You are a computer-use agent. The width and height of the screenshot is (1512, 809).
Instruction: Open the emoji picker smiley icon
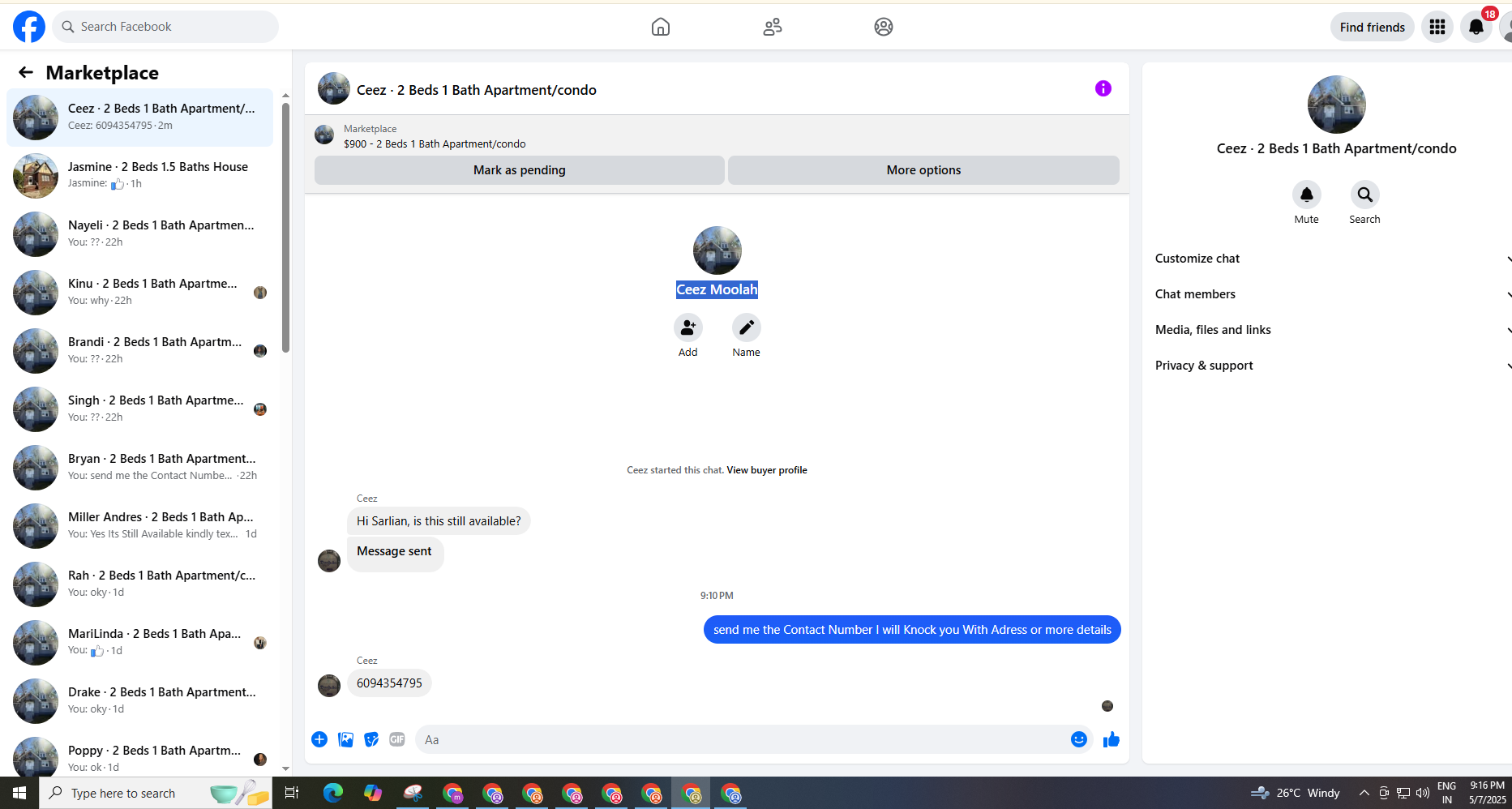click(x=1079, y=739)
